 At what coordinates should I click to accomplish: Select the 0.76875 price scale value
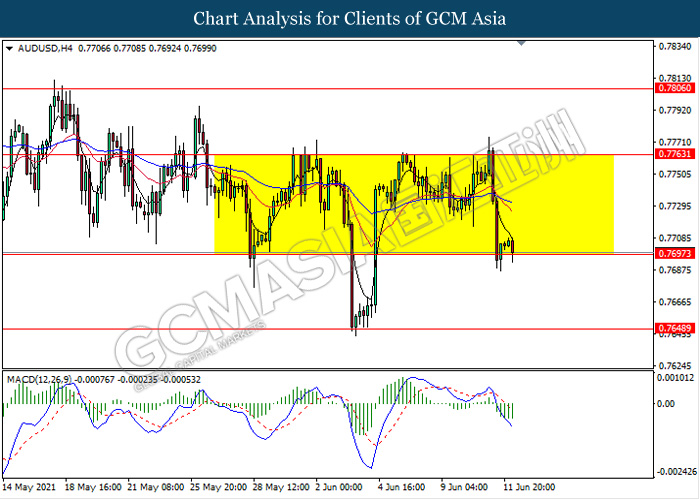pyautogui.click(x=675, y=270)
